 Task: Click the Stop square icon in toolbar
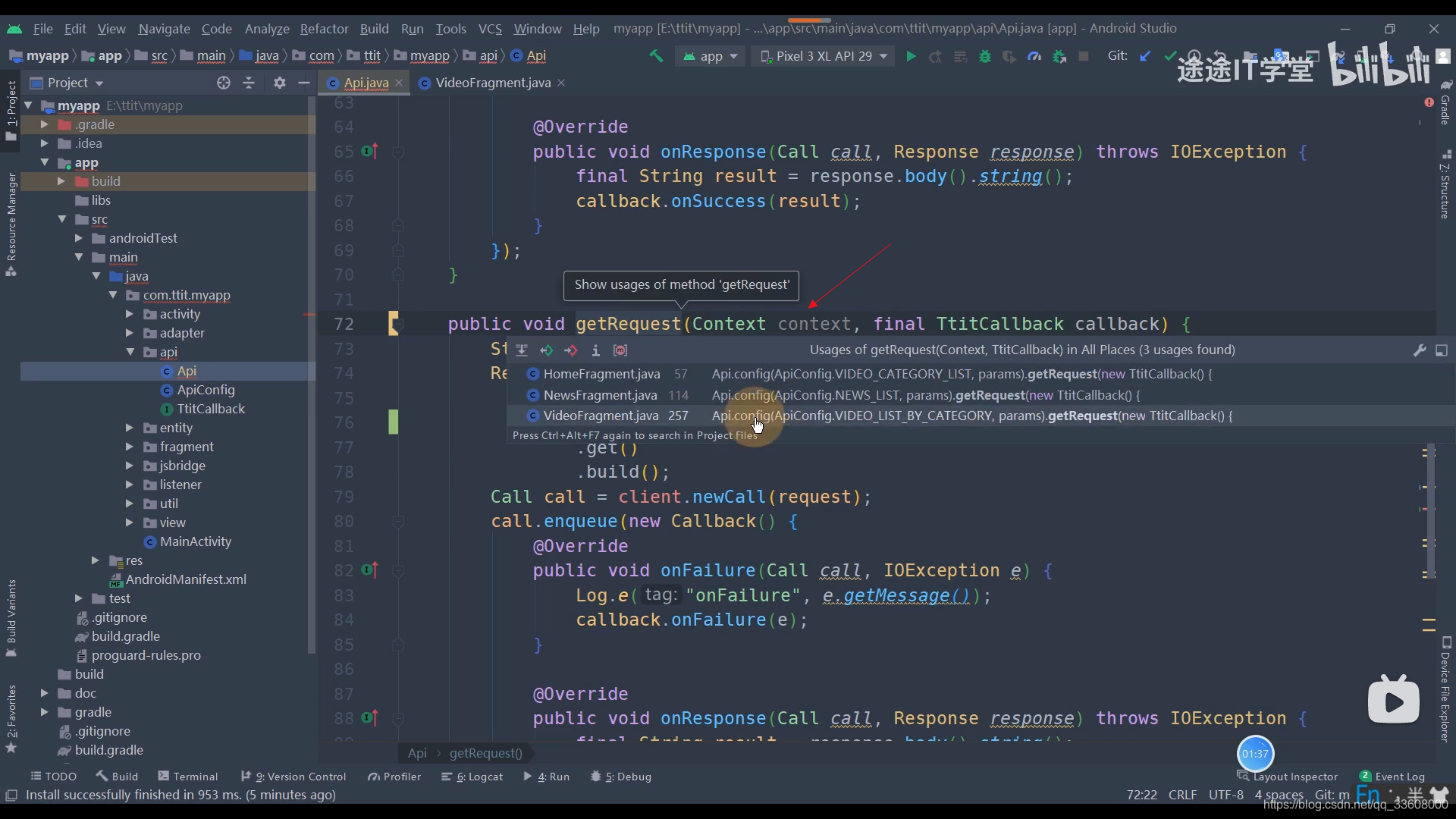[1084, 56]
